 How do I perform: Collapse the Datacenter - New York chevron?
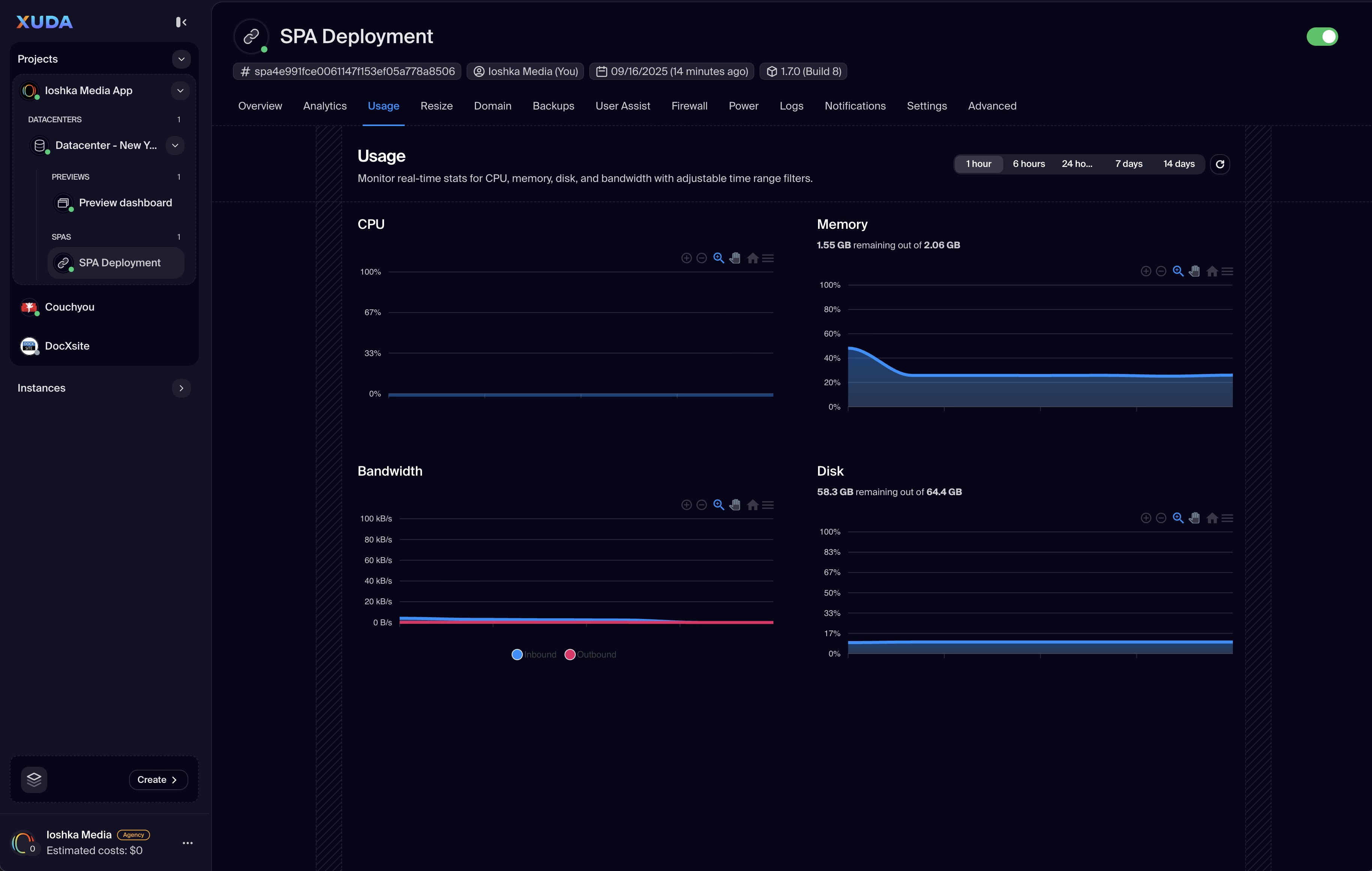[175, 145]
